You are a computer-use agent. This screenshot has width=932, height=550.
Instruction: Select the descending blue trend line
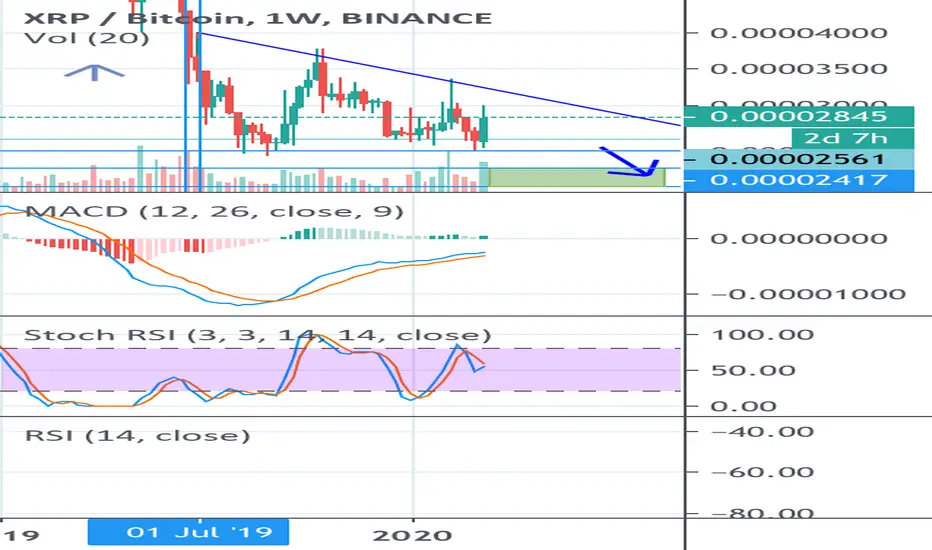click(x=440, y=79)
